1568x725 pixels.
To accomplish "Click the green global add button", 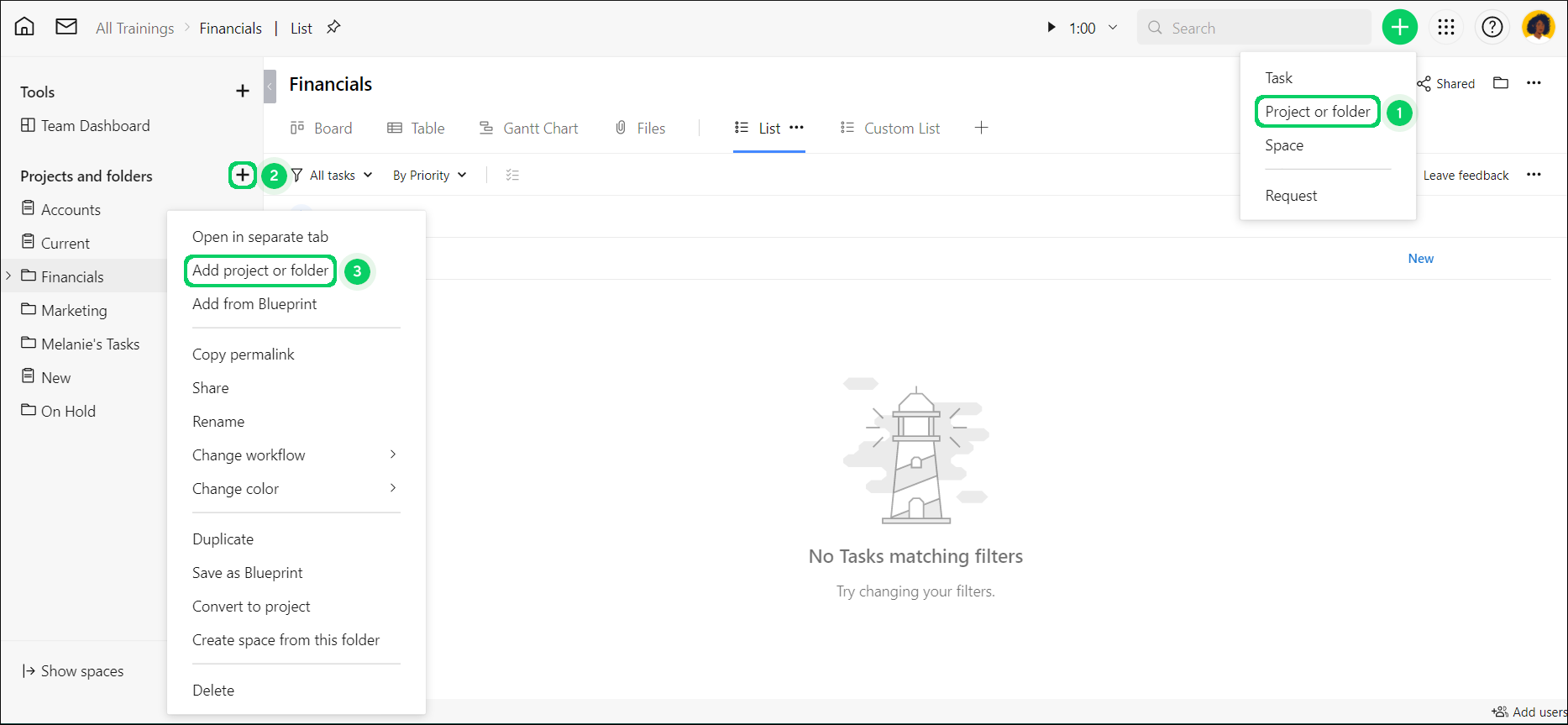I will pos(1400,28).
